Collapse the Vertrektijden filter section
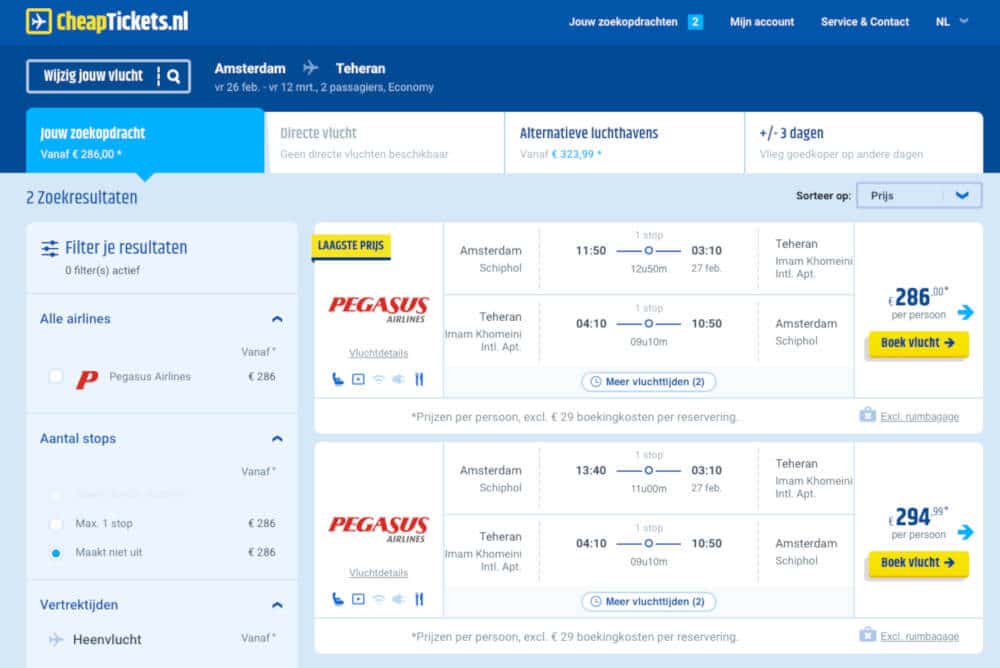 (277, 605)
